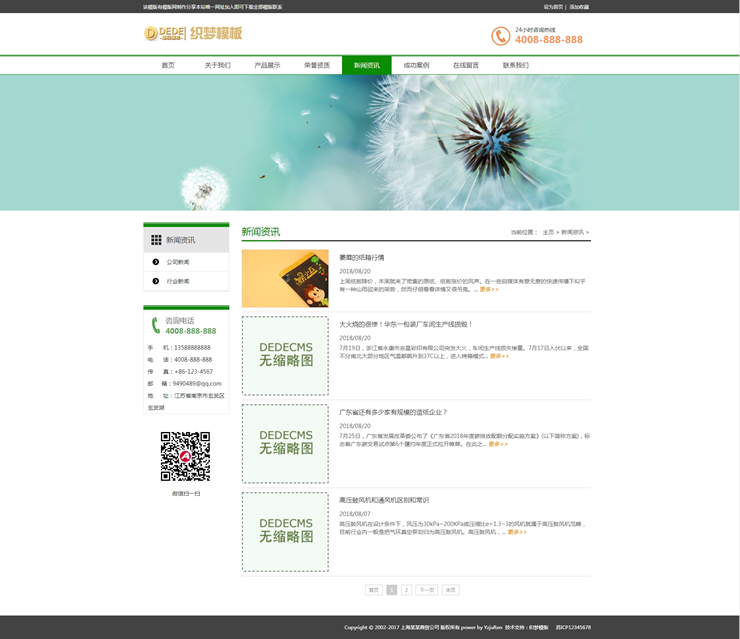Click 主页 in the breadcrumb trail
Screen dimensions: 740x639
click(x=548, y=232)
